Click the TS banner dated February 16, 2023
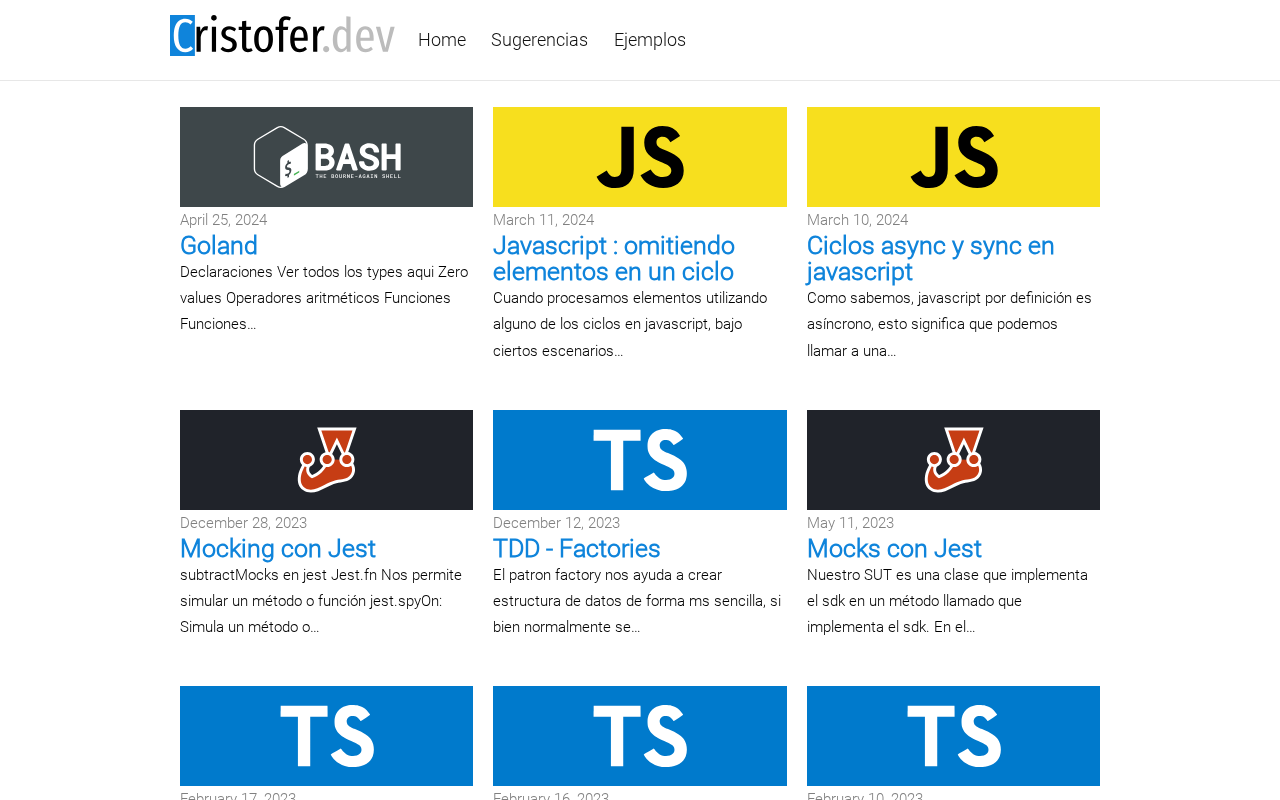The height and width of the screenshot is (800, 1280). tap(640, 736)
